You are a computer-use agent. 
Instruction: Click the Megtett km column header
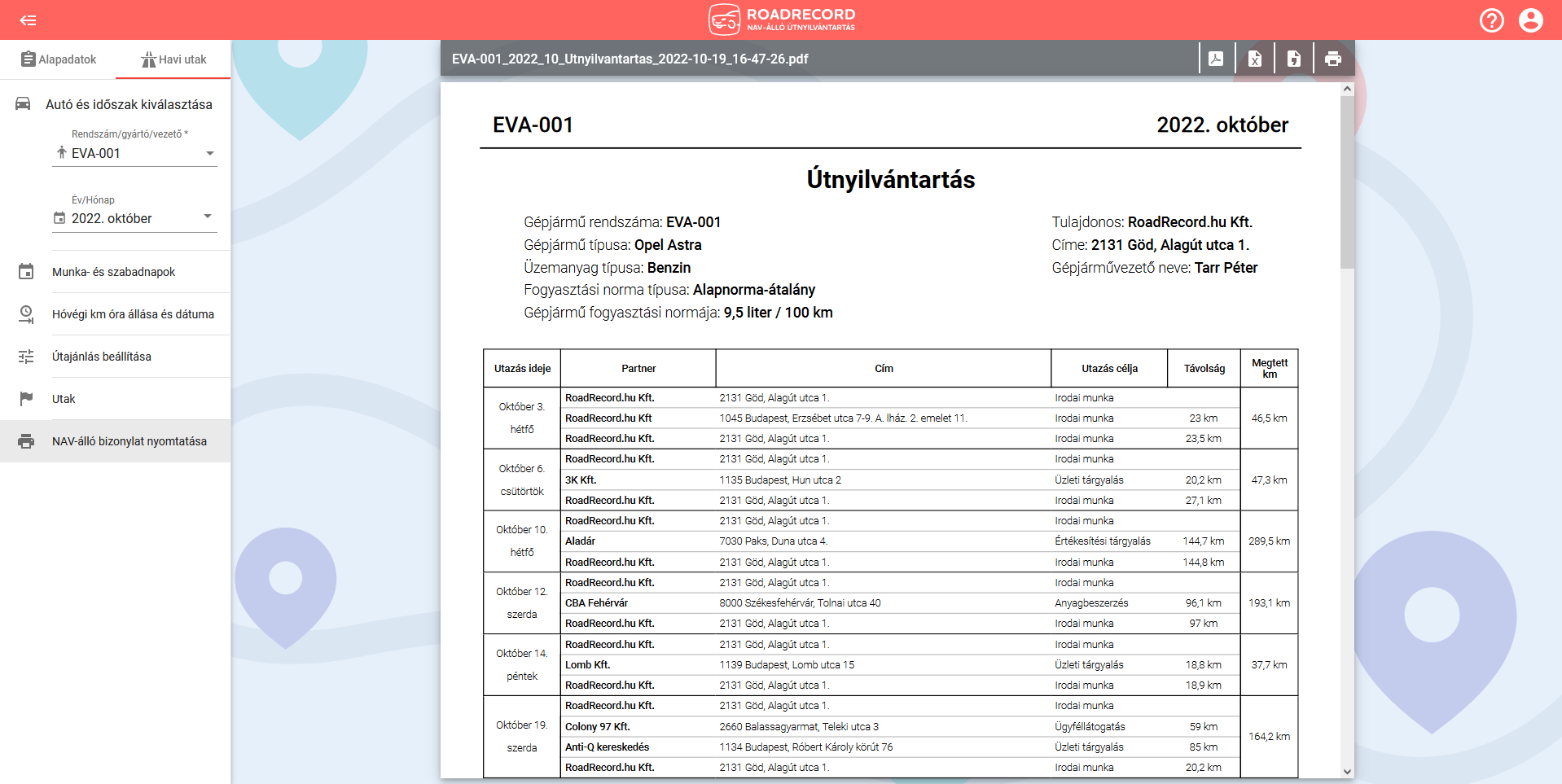click(x=1270, y=369)
